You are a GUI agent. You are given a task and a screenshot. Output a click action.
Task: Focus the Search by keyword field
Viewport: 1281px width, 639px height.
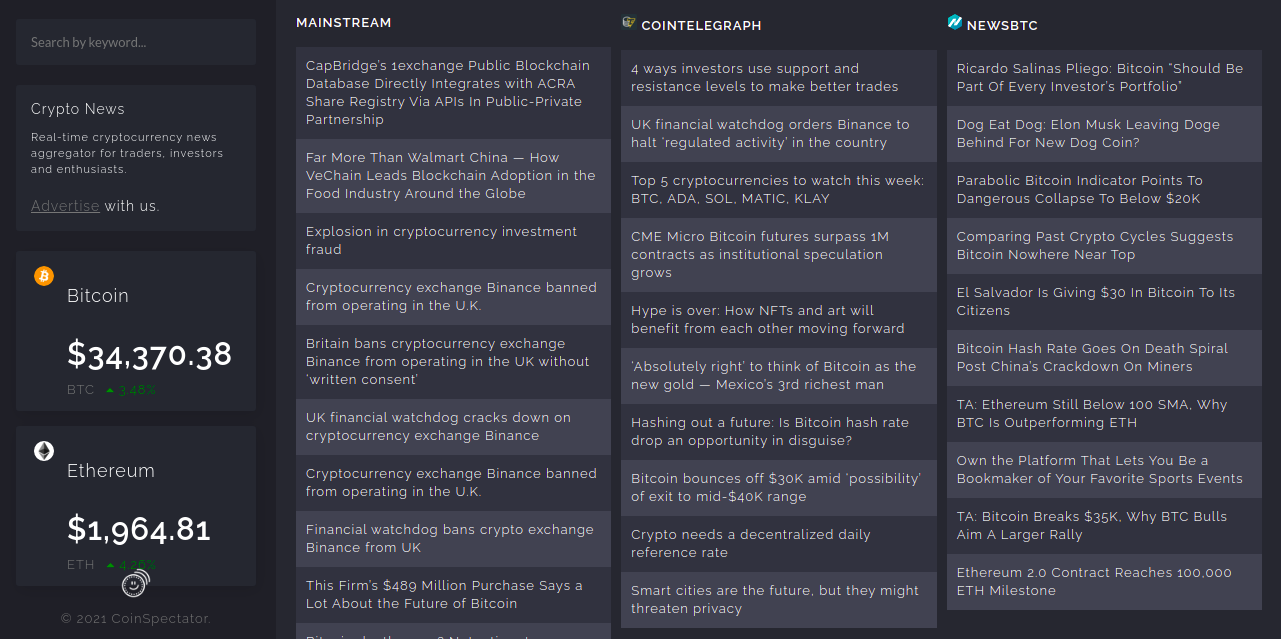(136, 42)
